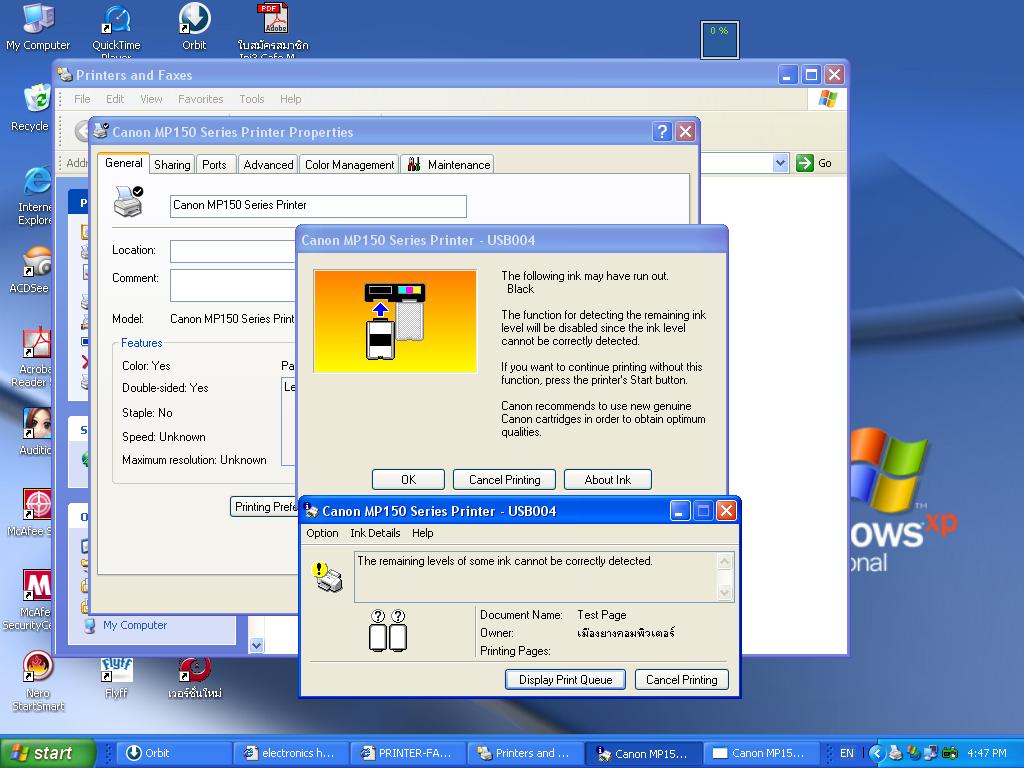Image resolution: width=1024 pixels, height=768 pixels.
Task: Click the printer name input field
Action: click(318, 206)
